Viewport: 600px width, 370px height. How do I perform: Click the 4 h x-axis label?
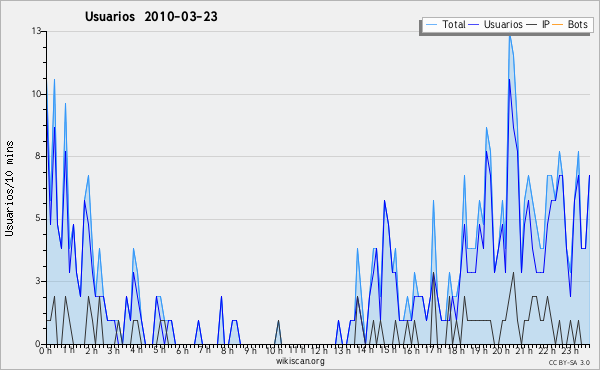point(136,350)
